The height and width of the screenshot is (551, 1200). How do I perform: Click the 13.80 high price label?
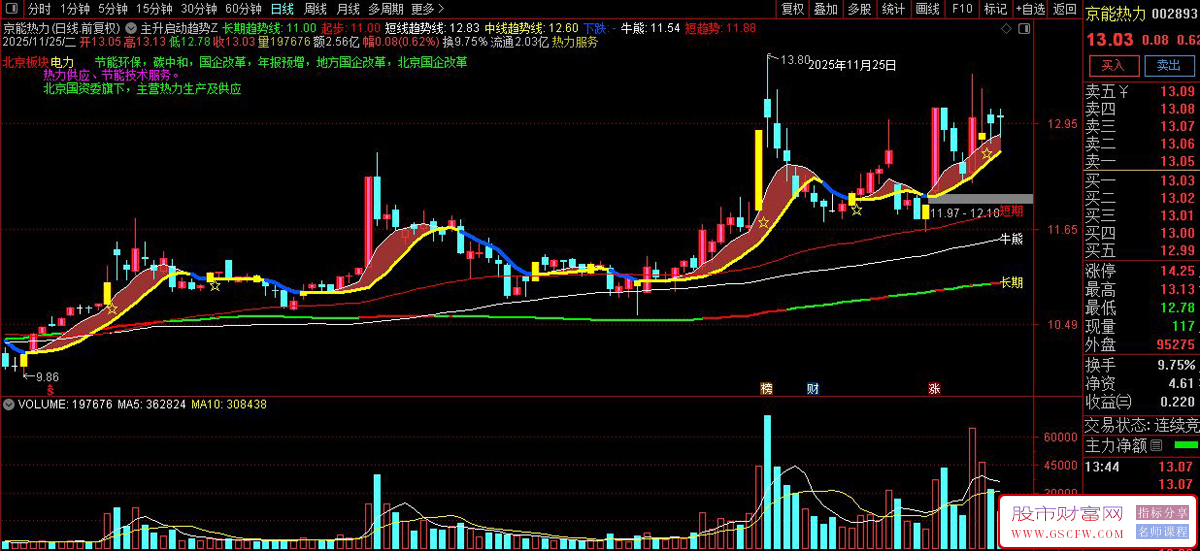[794, 60]
